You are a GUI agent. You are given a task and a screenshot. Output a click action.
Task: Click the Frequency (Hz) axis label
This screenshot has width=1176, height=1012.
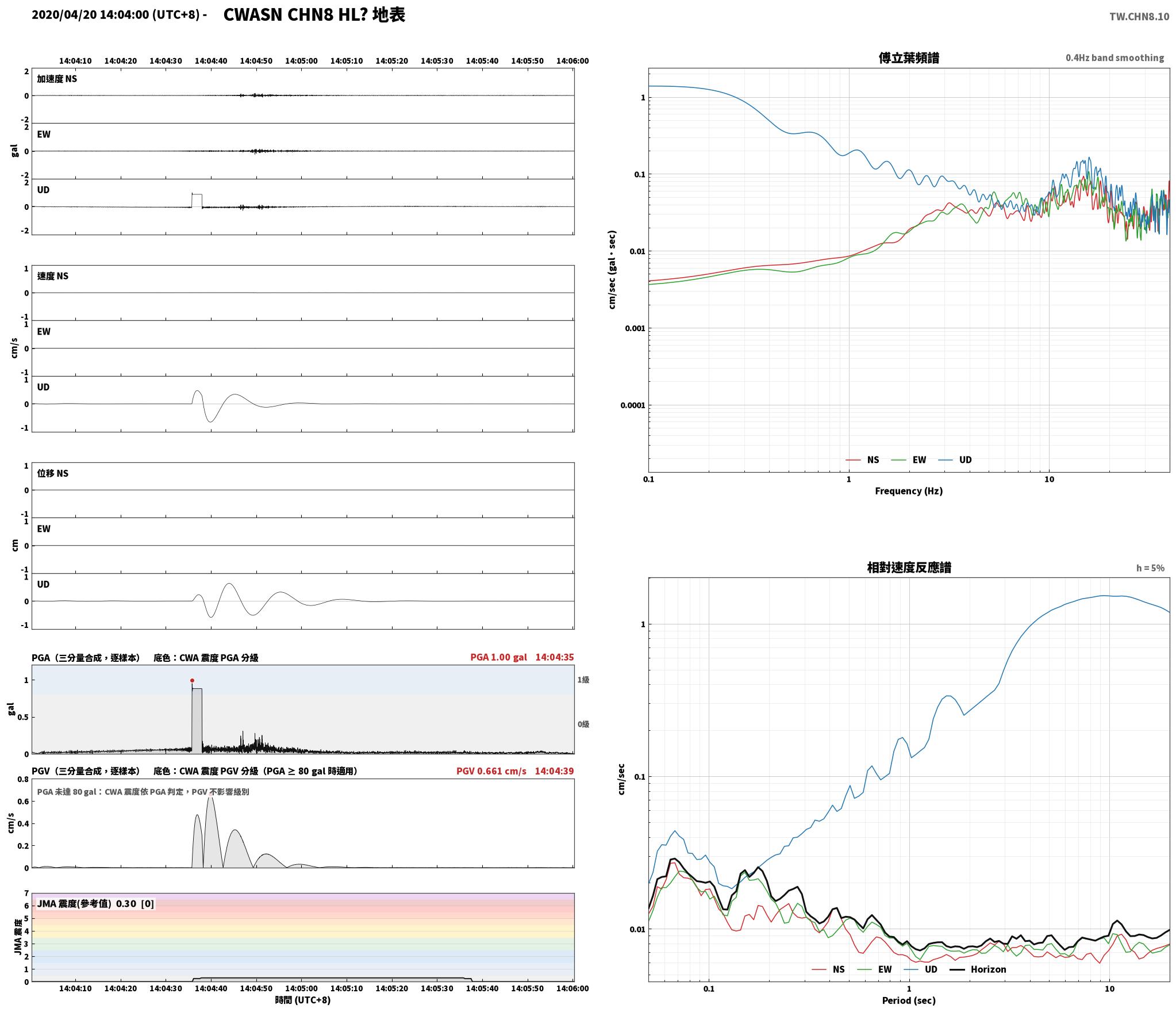(x=909, y=490)
